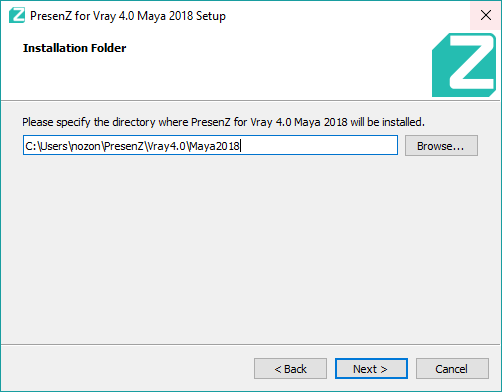Viewport: 502px width, 392px height.
Task: Click the 'PresenZ for Vray 4.0 Maya 2018 Setup' title
Action: (x=128, y=16)
